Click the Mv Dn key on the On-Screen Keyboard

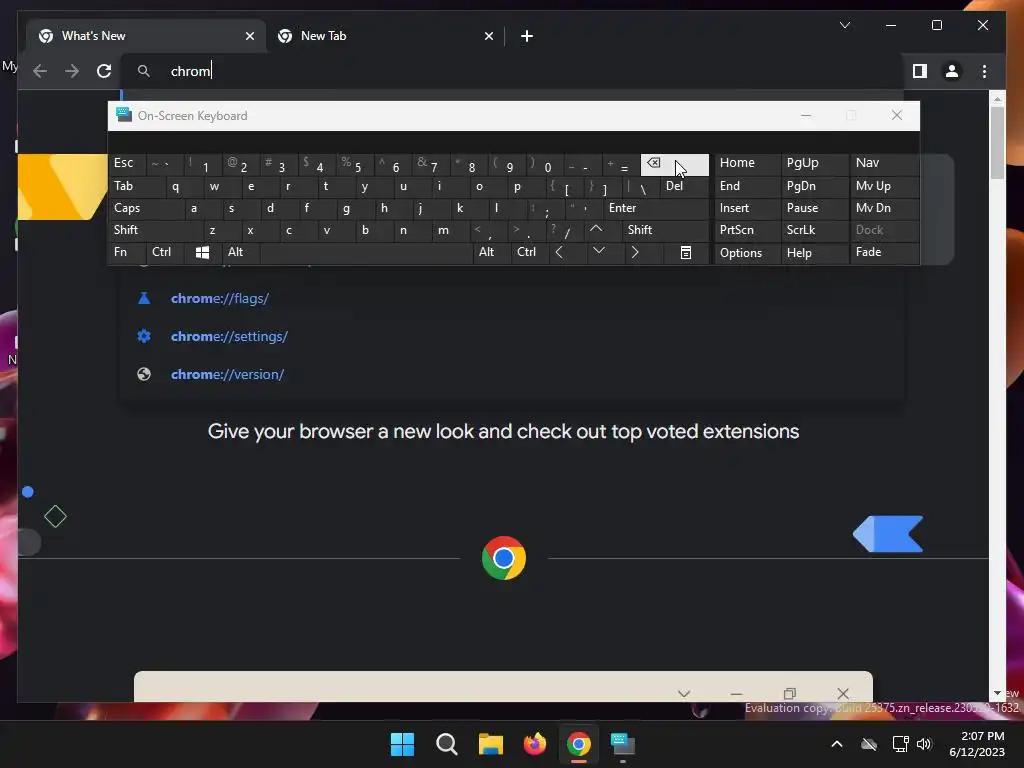885,208
